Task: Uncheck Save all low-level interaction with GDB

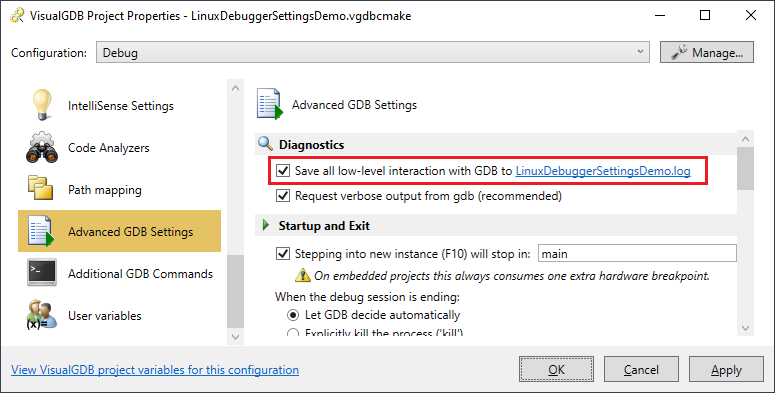Action: point(283,171)
